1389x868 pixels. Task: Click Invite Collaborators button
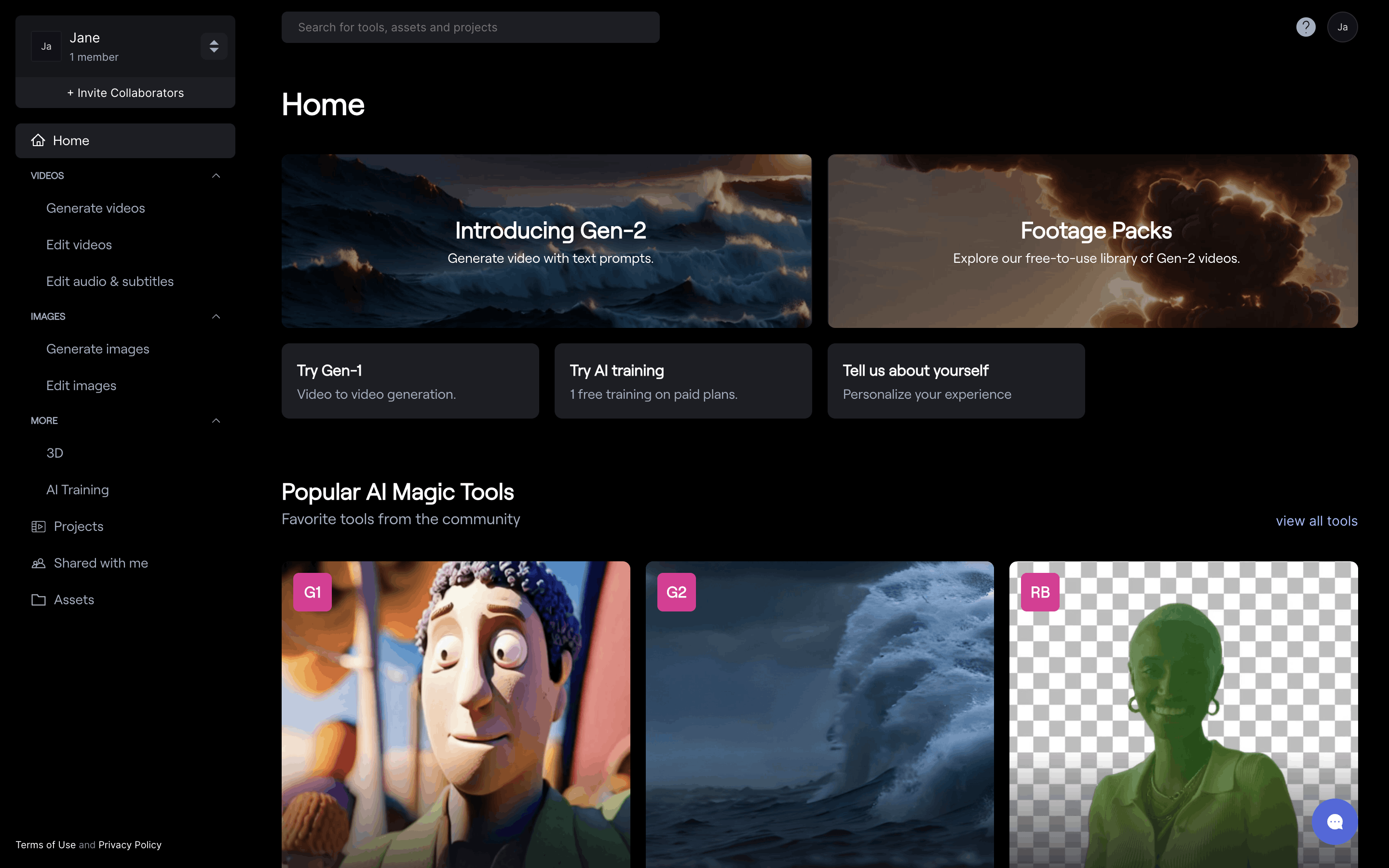click(125, 93)
